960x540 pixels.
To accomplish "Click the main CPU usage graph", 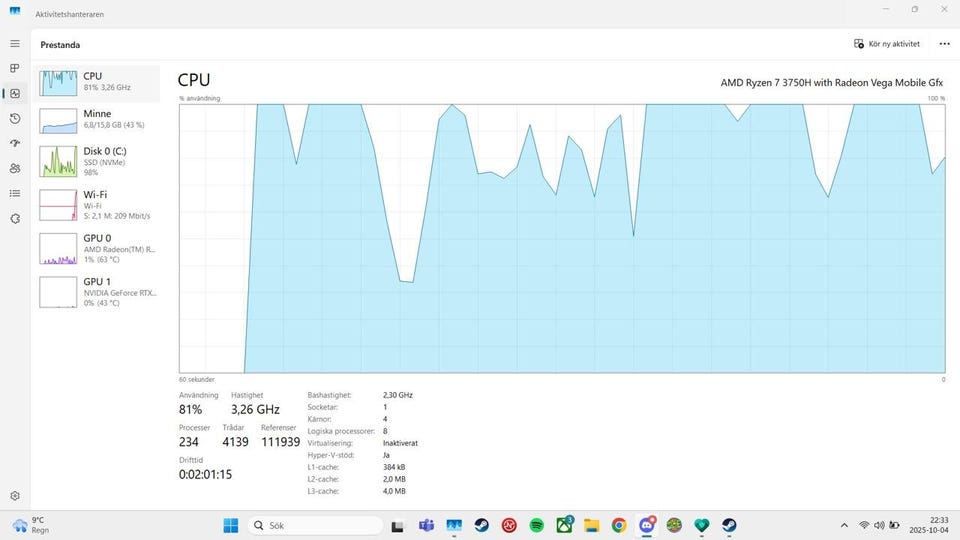I will 562,238.
